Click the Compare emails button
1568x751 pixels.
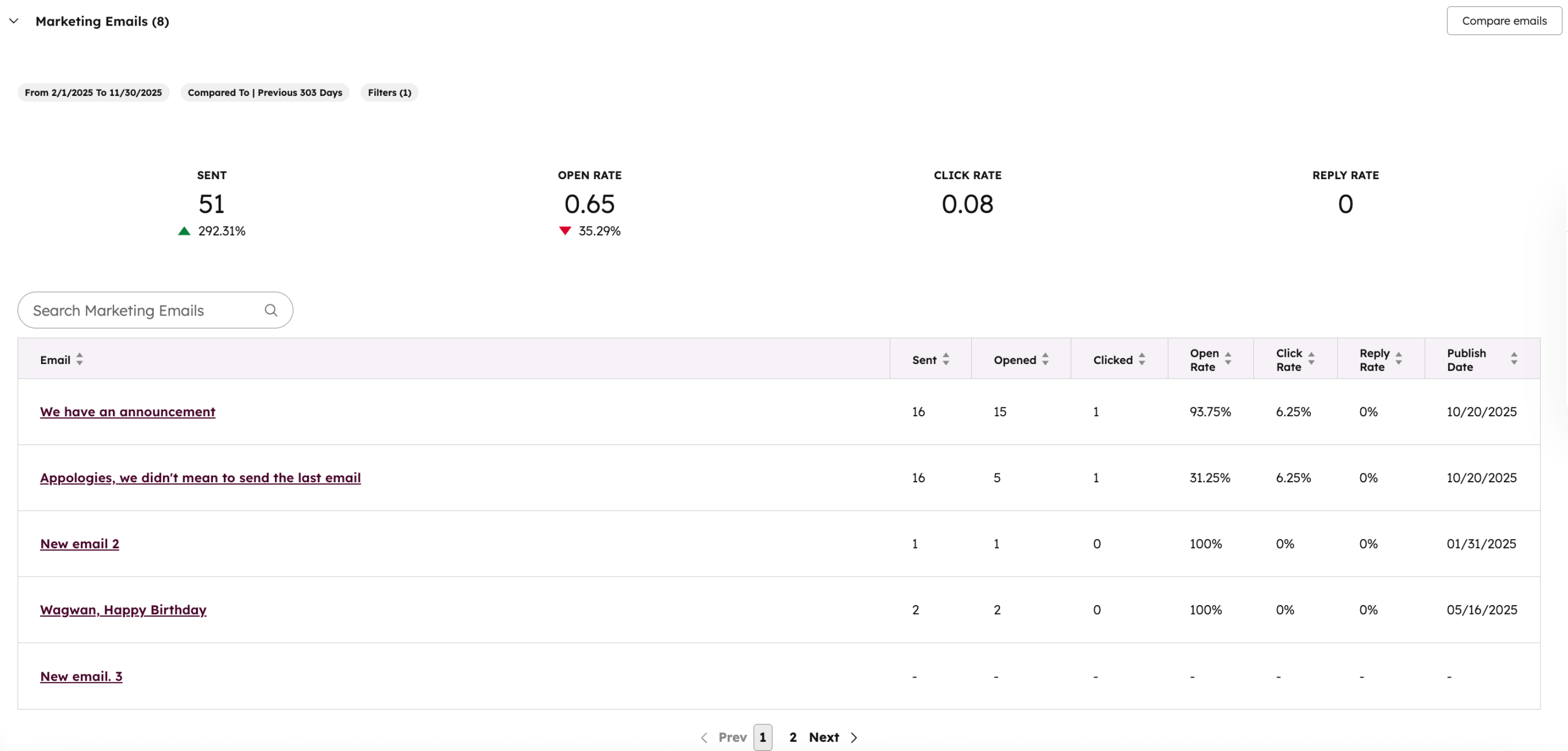1503,21
